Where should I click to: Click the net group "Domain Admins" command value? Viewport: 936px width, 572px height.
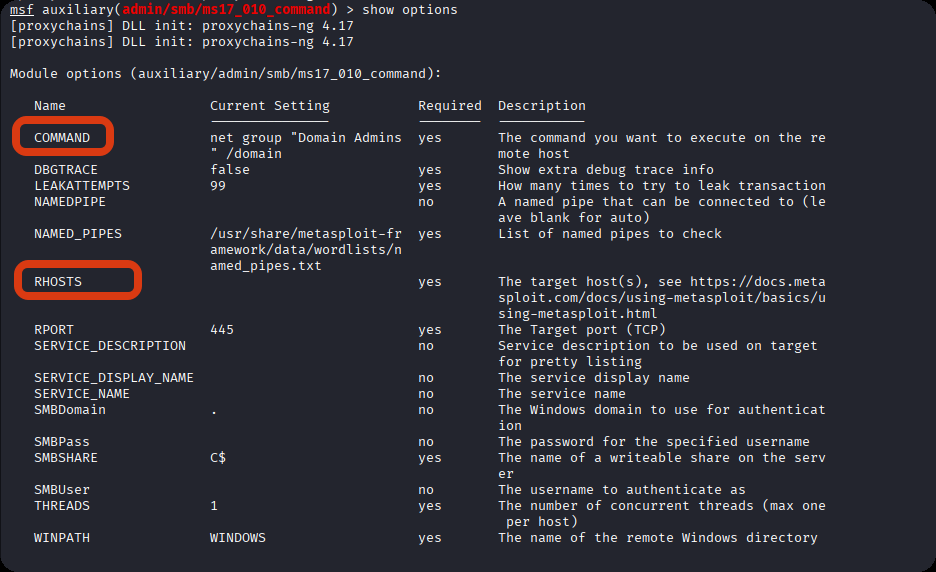point(305,145)
